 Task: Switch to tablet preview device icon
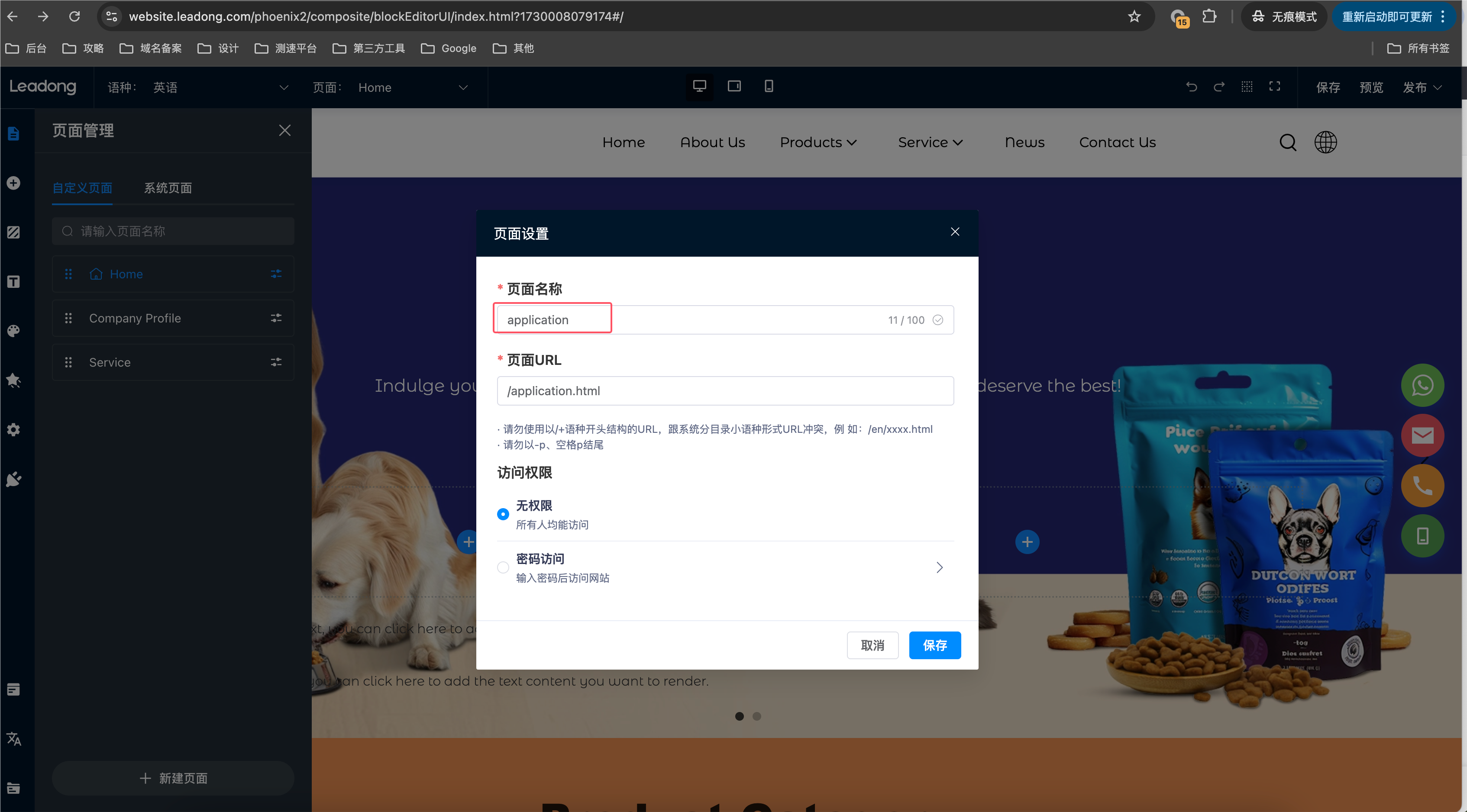(734, 87)
